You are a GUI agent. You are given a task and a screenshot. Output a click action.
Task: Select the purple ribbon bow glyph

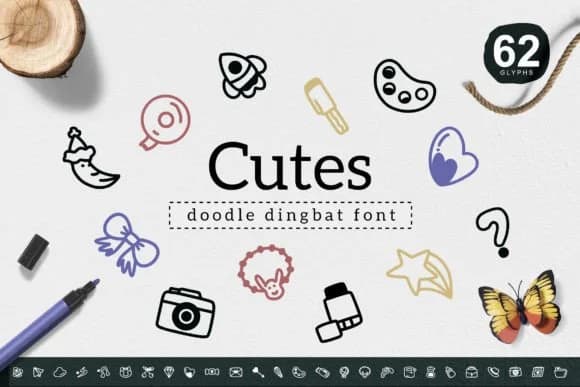click(127, 245)
